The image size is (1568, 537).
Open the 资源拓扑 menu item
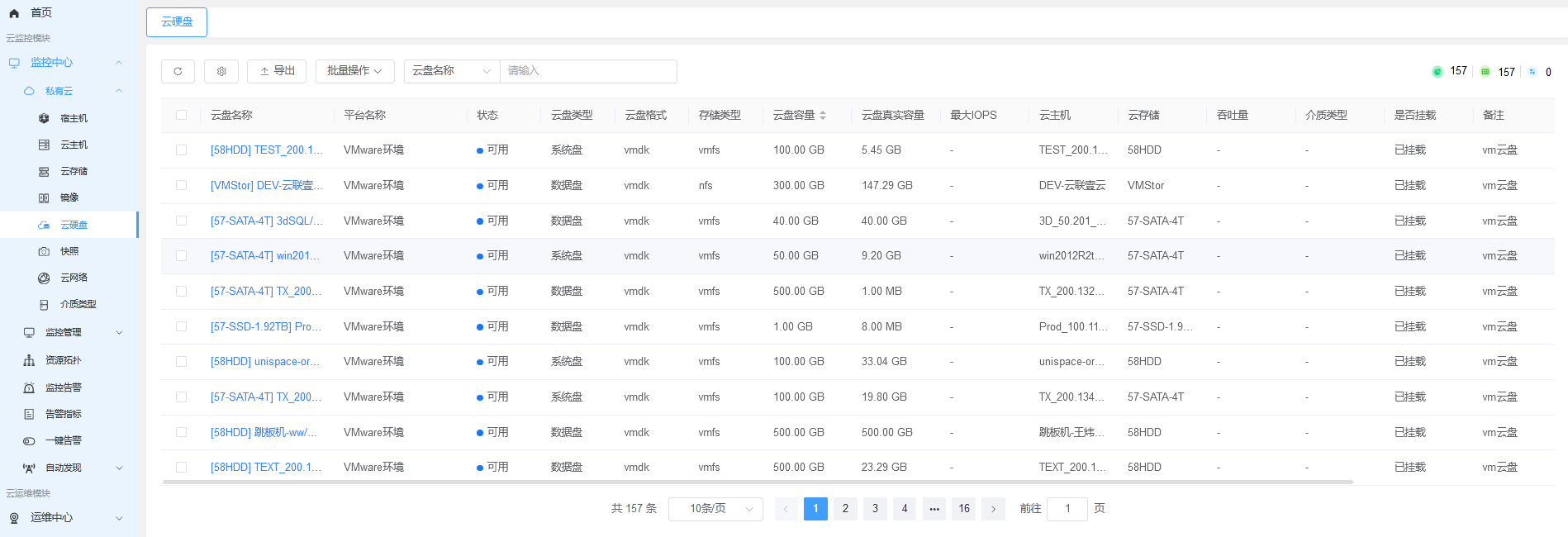[64, 360]
